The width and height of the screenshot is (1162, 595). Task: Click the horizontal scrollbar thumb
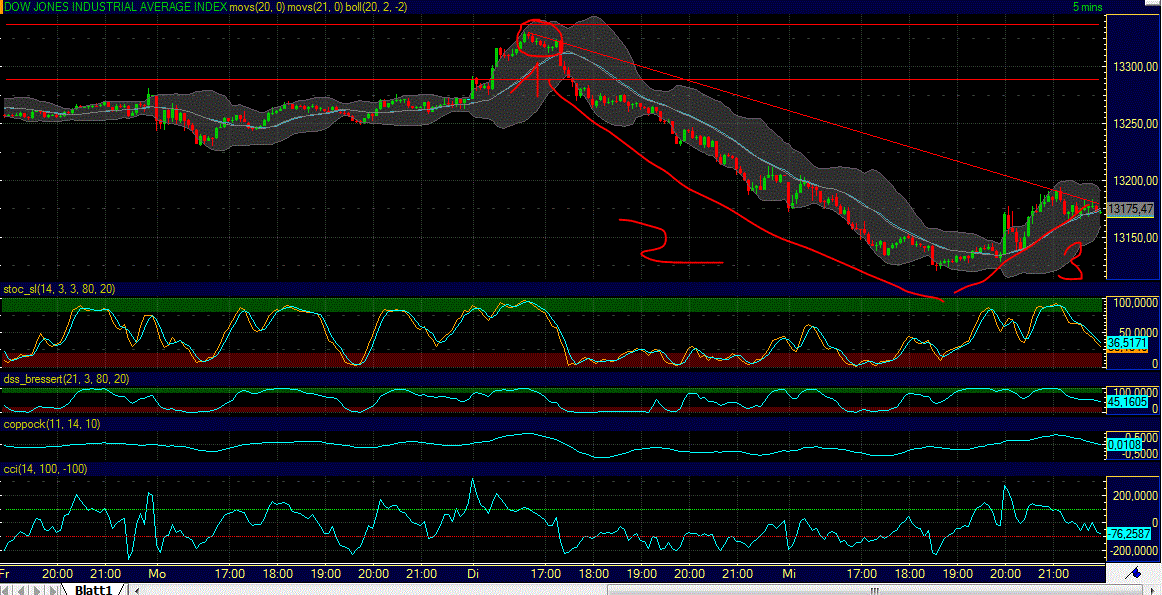coord(877,590)
